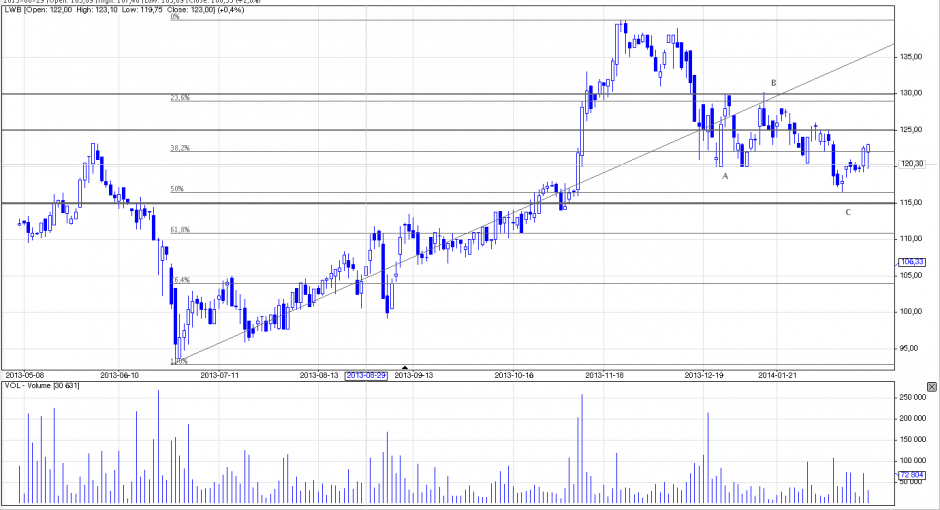Close the VOL volume panel

pos(932,385)
